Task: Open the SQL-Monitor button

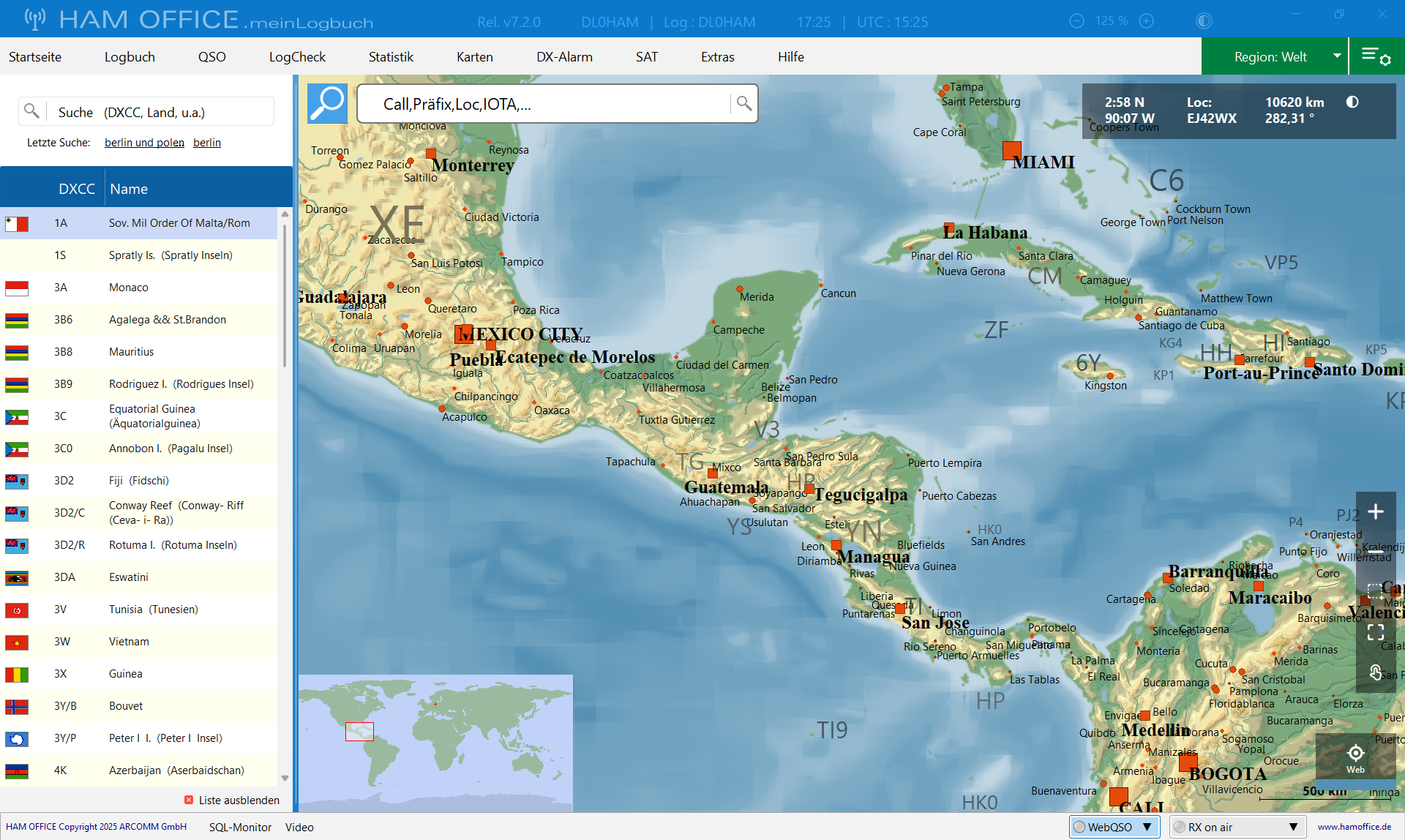Action: click(x=240, y=827)
